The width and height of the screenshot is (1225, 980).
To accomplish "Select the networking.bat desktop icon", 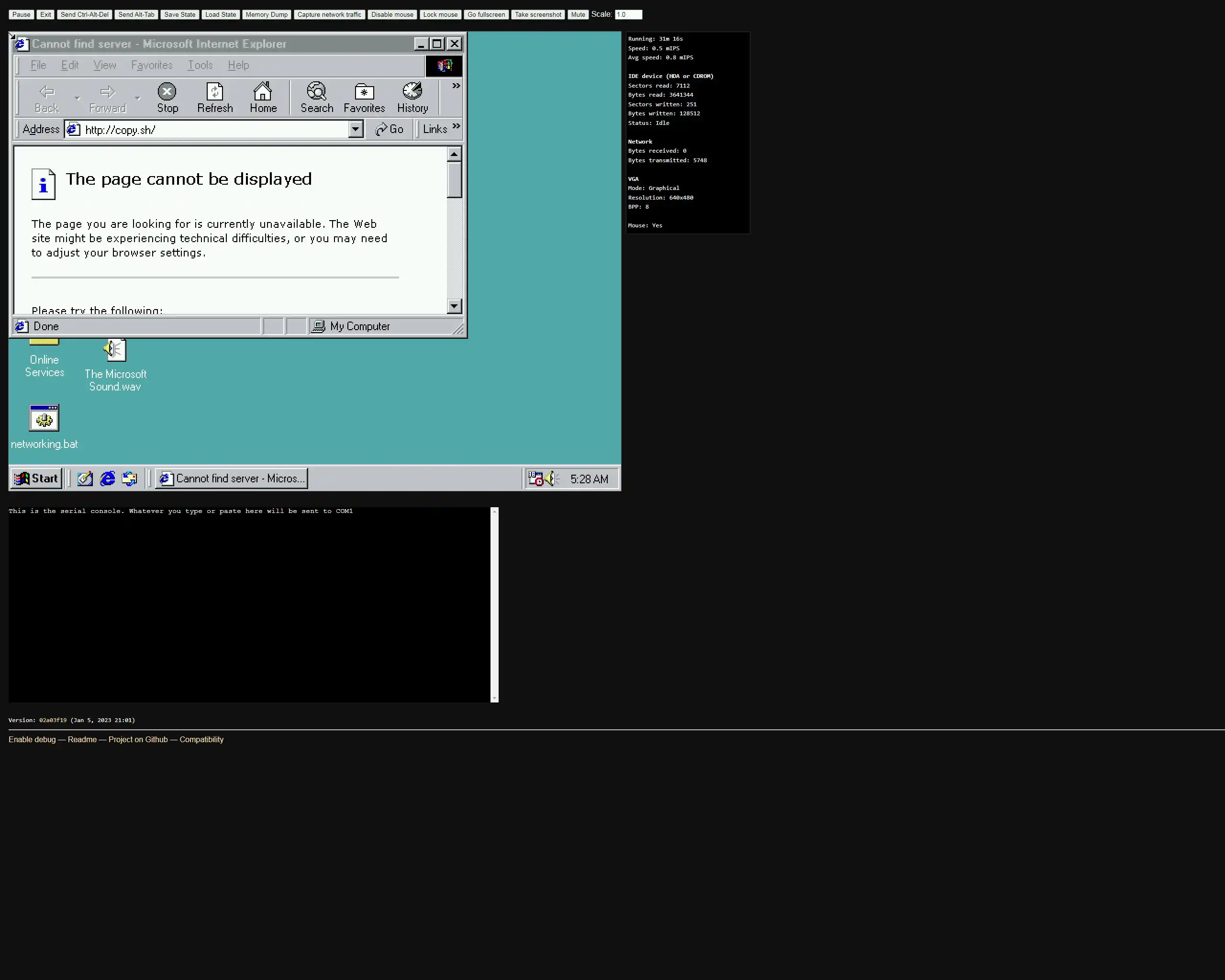I will 45,419.
